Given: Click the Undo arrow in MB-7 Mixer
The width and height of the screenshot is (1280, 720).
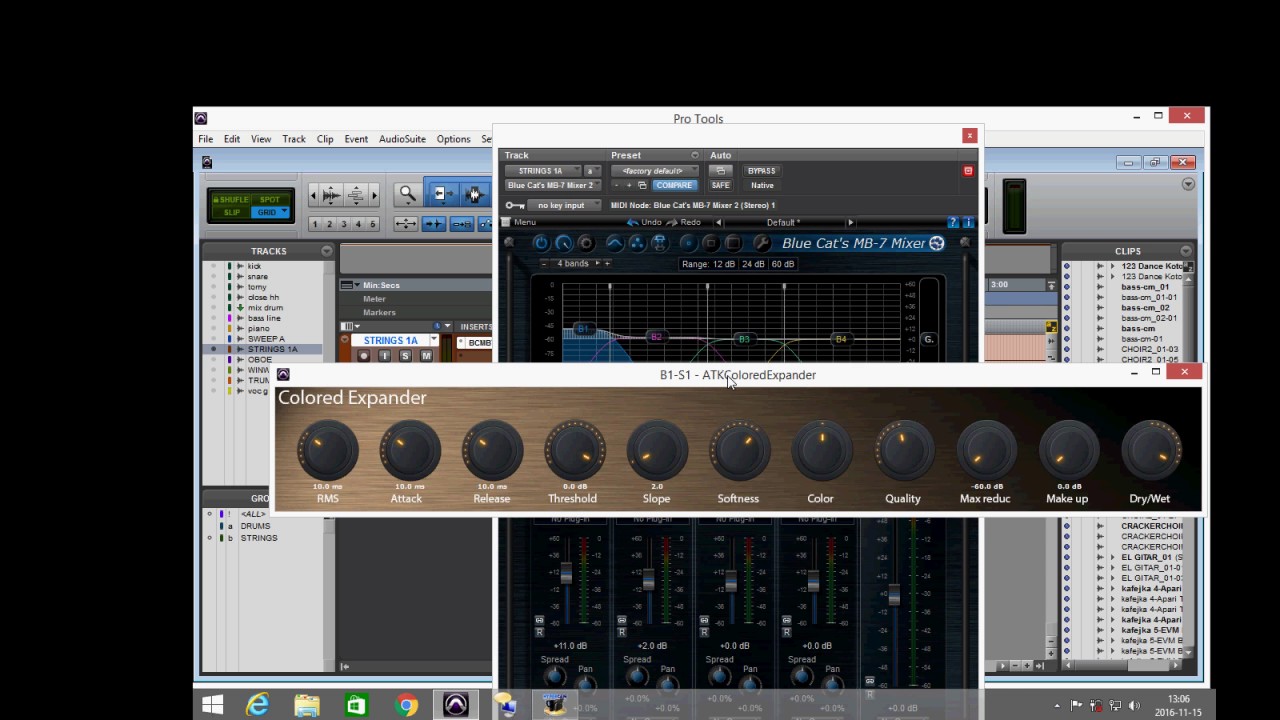Looking at the screenshot, I should coord(632,222).
